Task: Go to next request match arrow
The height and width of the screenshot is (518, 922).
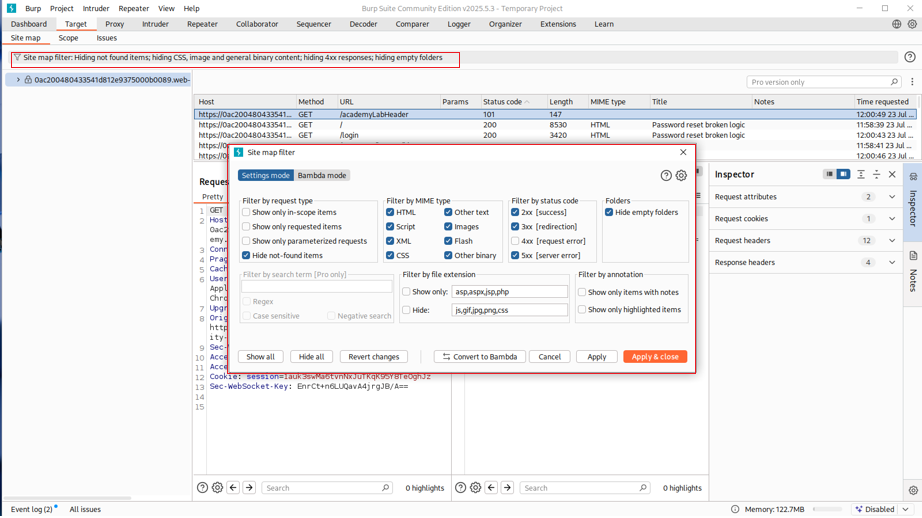Action: click(x=249, y=487)
